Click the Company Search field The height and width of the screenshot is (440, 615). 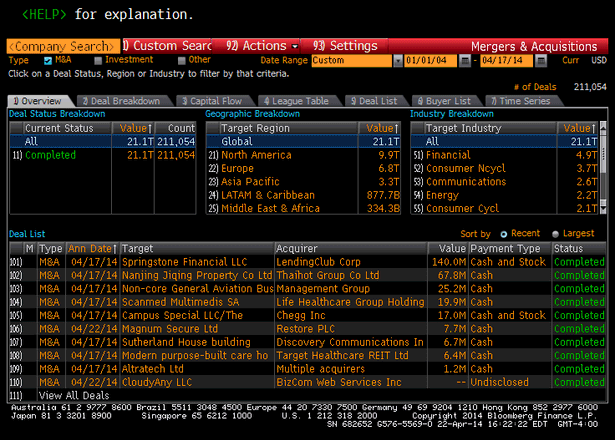tap(63, 46)
